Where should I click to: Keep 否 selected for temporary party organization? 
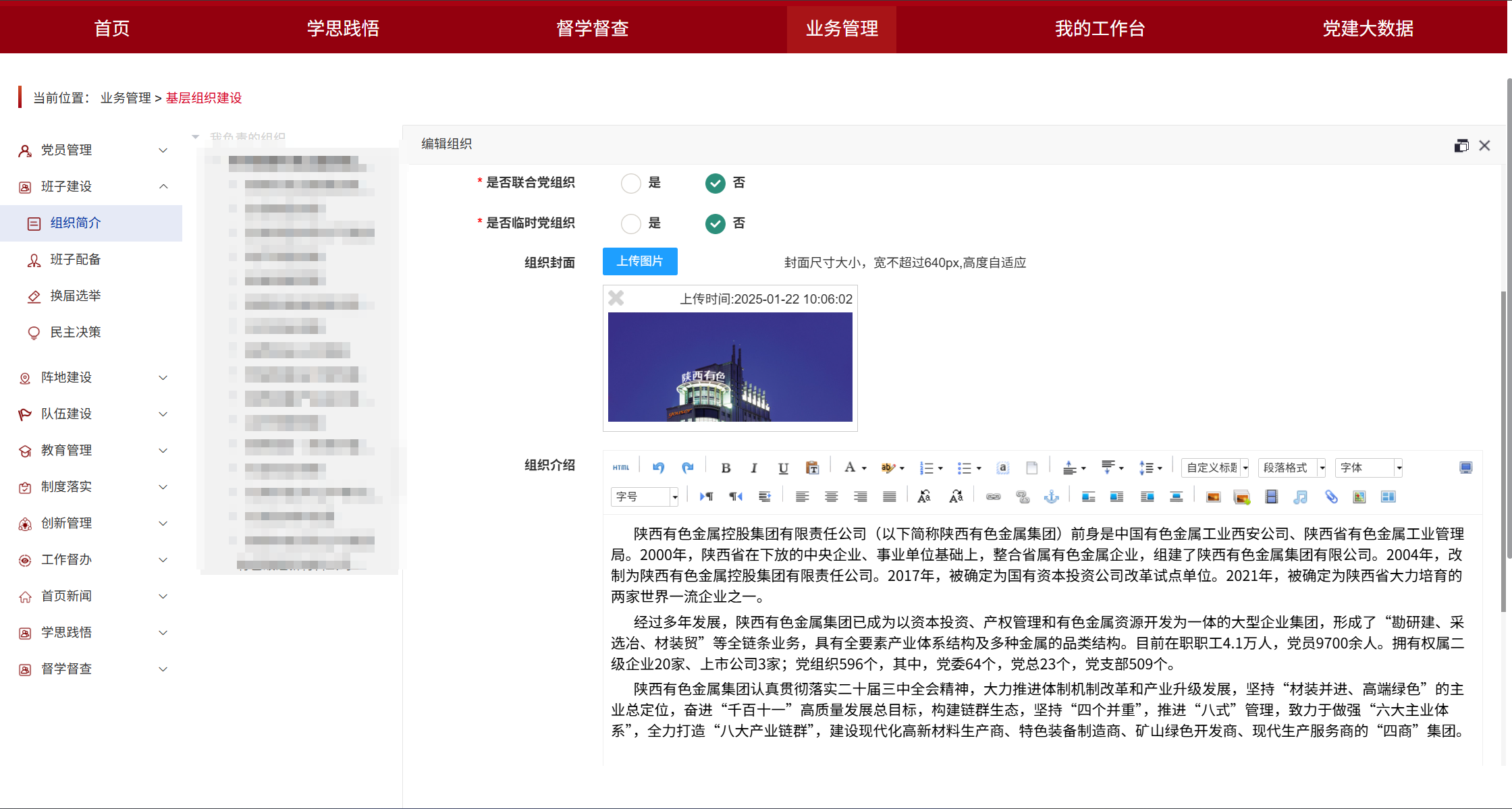(x=714, y=223)
